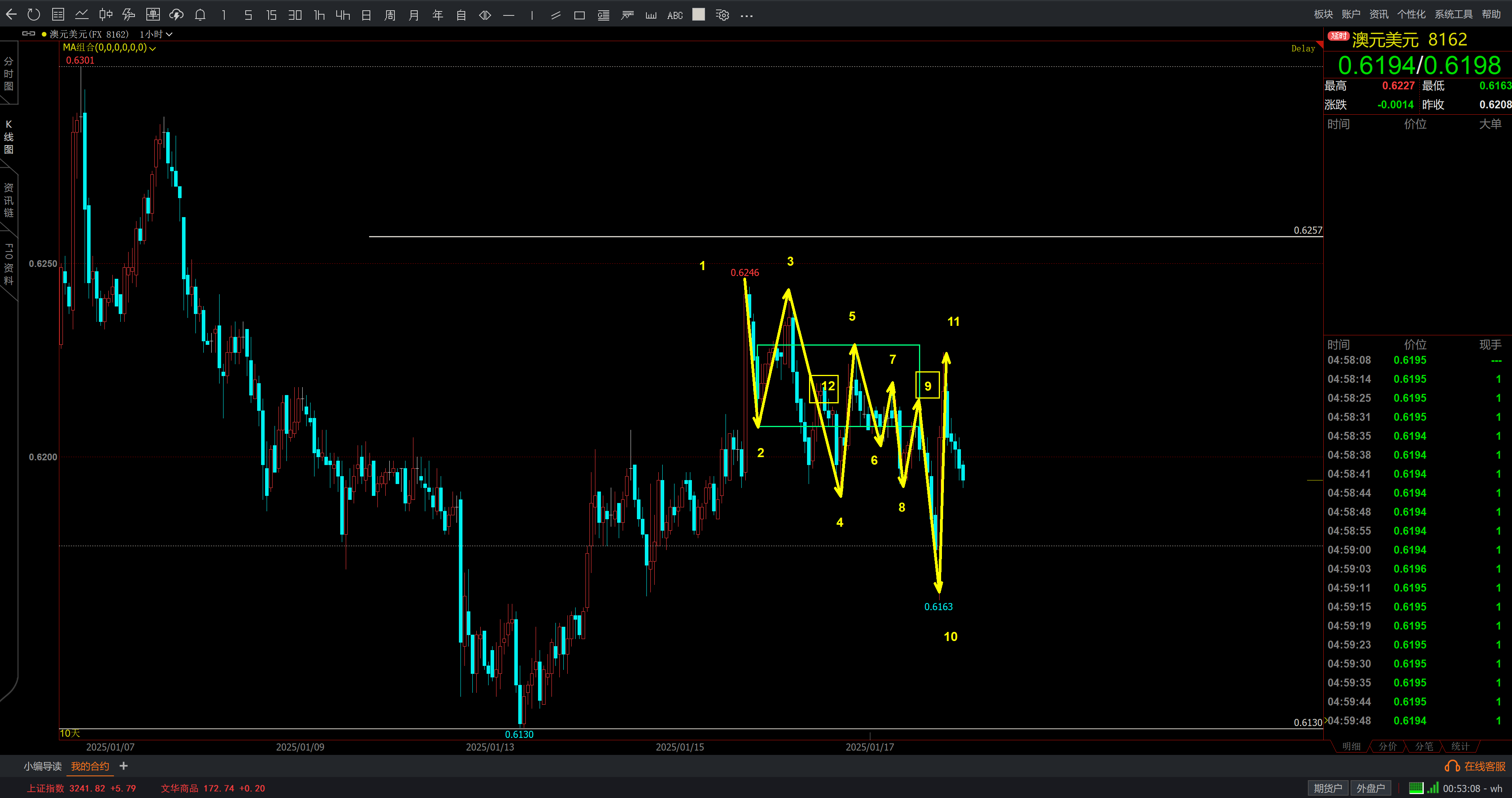Switch chart to 15-minute period
Image resolution: width=1512 pixels, height=798 pixels.
pos(271,15)
